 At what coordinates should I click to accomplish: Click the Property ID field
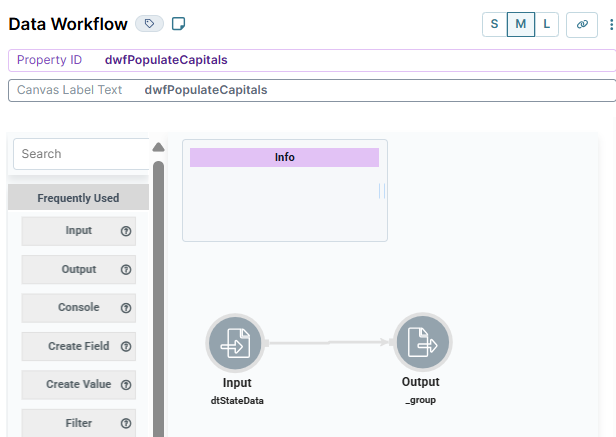[x=312, y=60]
